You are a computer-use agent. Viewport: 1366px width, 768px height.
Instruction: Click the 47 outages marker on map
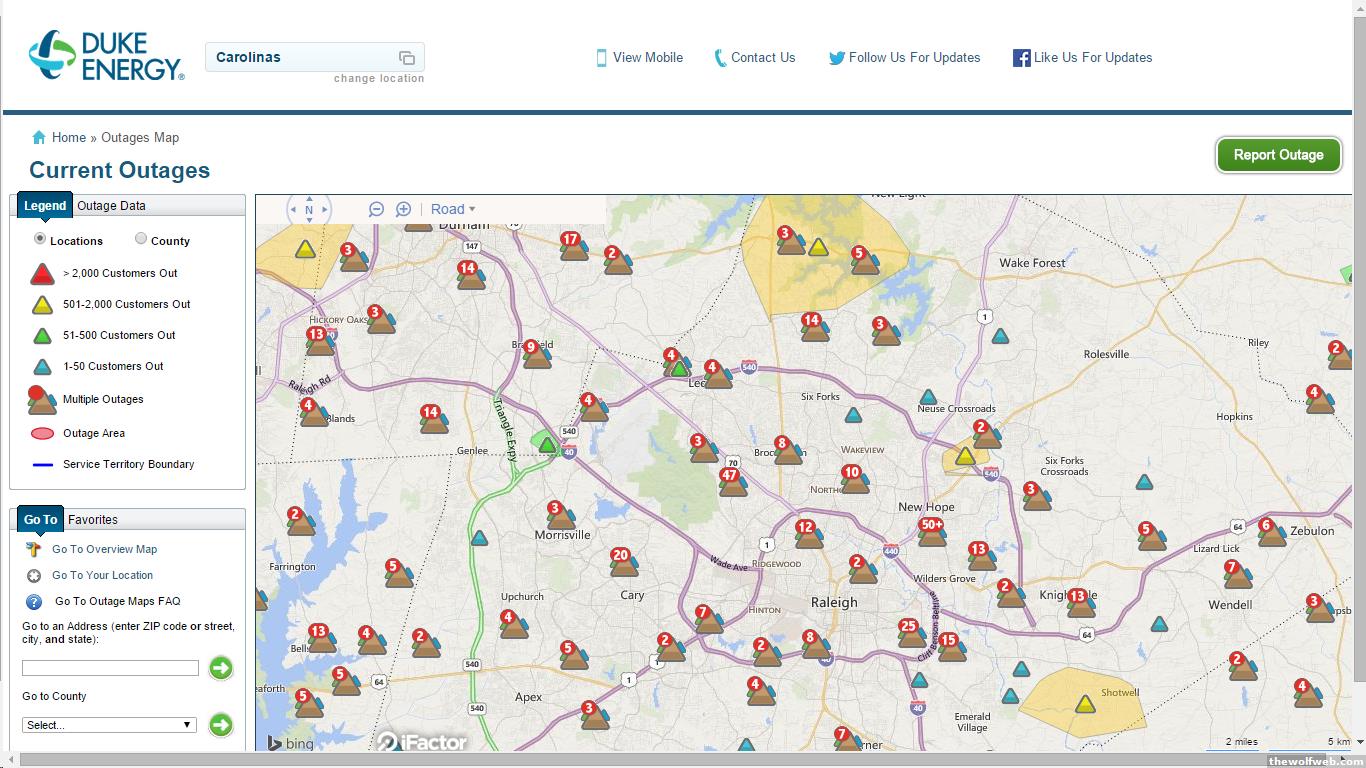point(732,483)
